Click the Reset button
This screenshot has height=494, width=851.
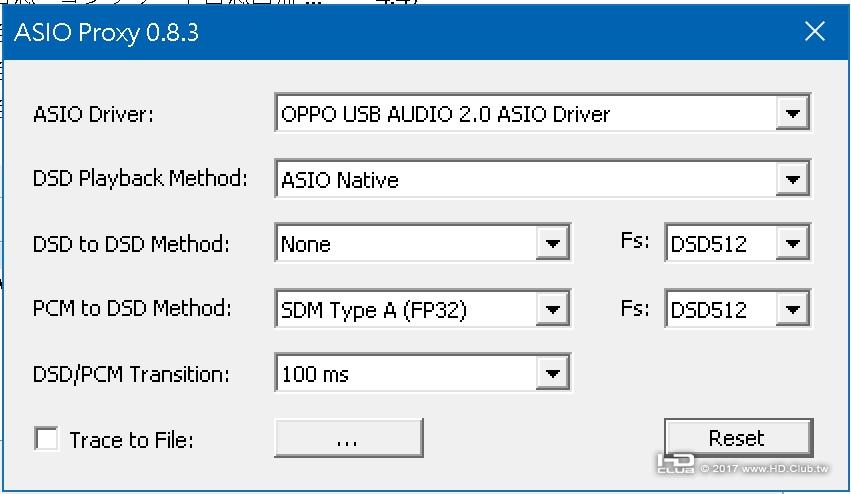[x=738, y=438]
